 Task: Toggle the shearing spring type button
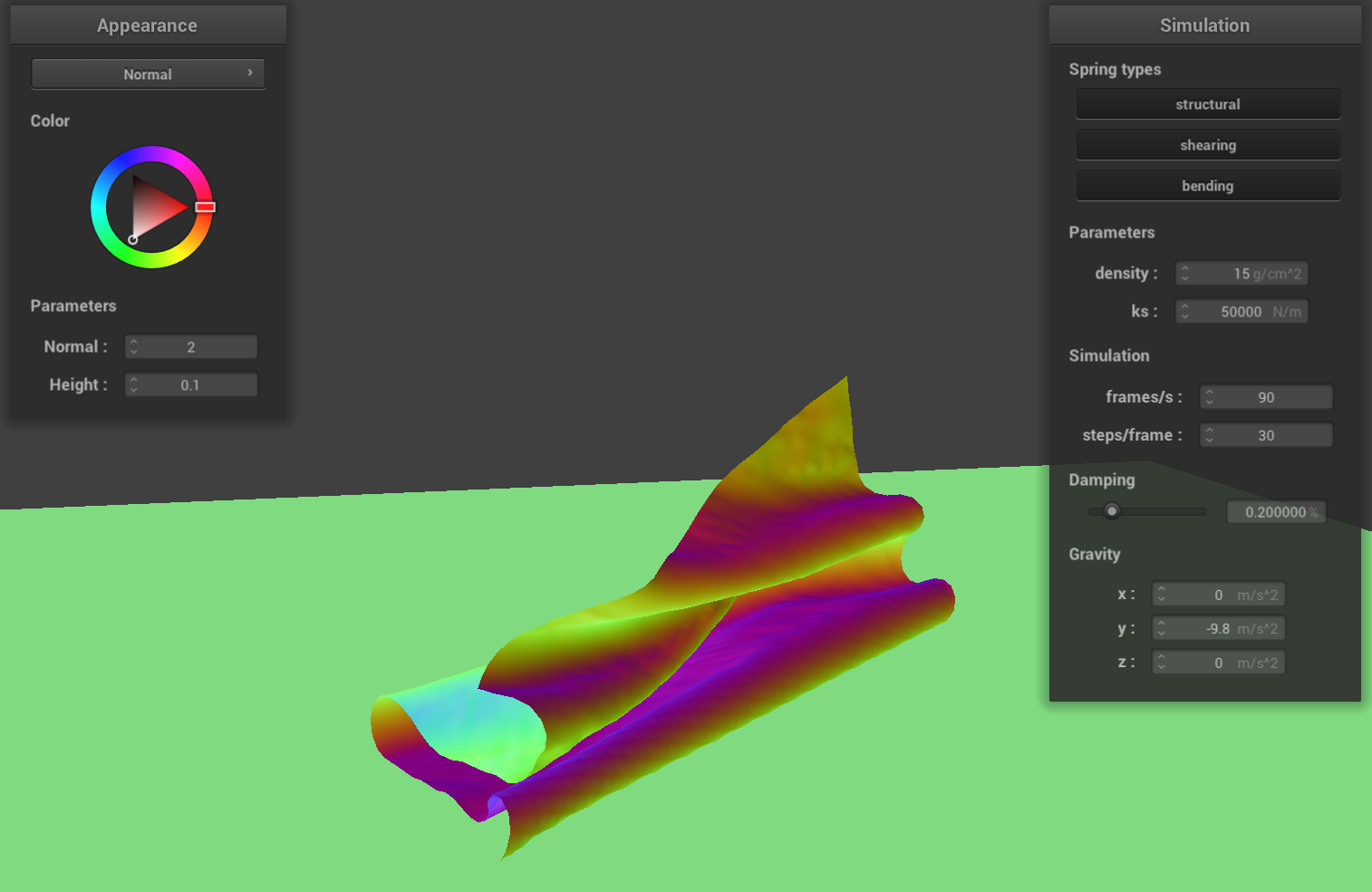point(1207,145)
